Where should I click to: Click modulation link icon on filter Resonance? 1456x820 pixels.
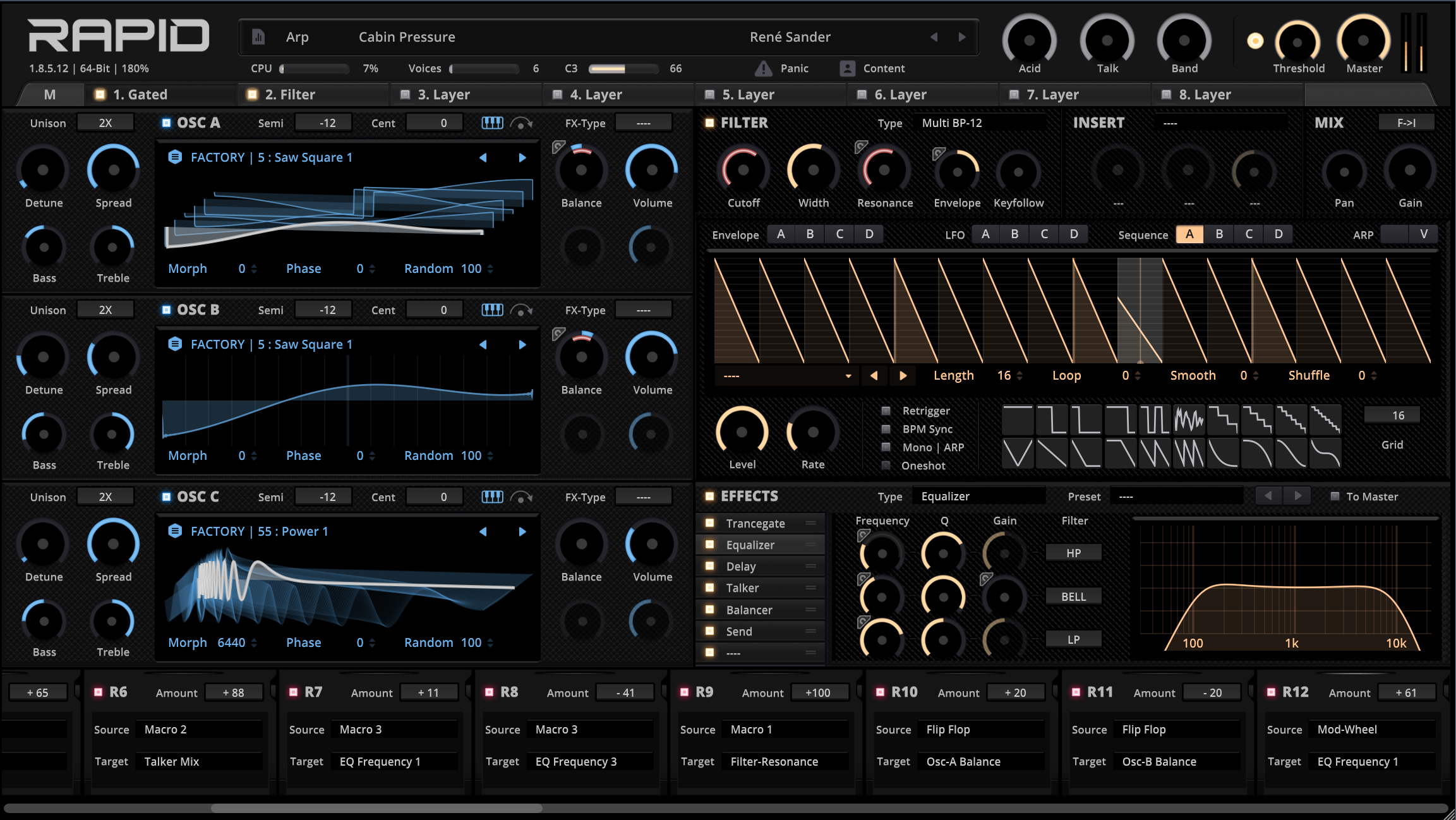coord(862,147)
